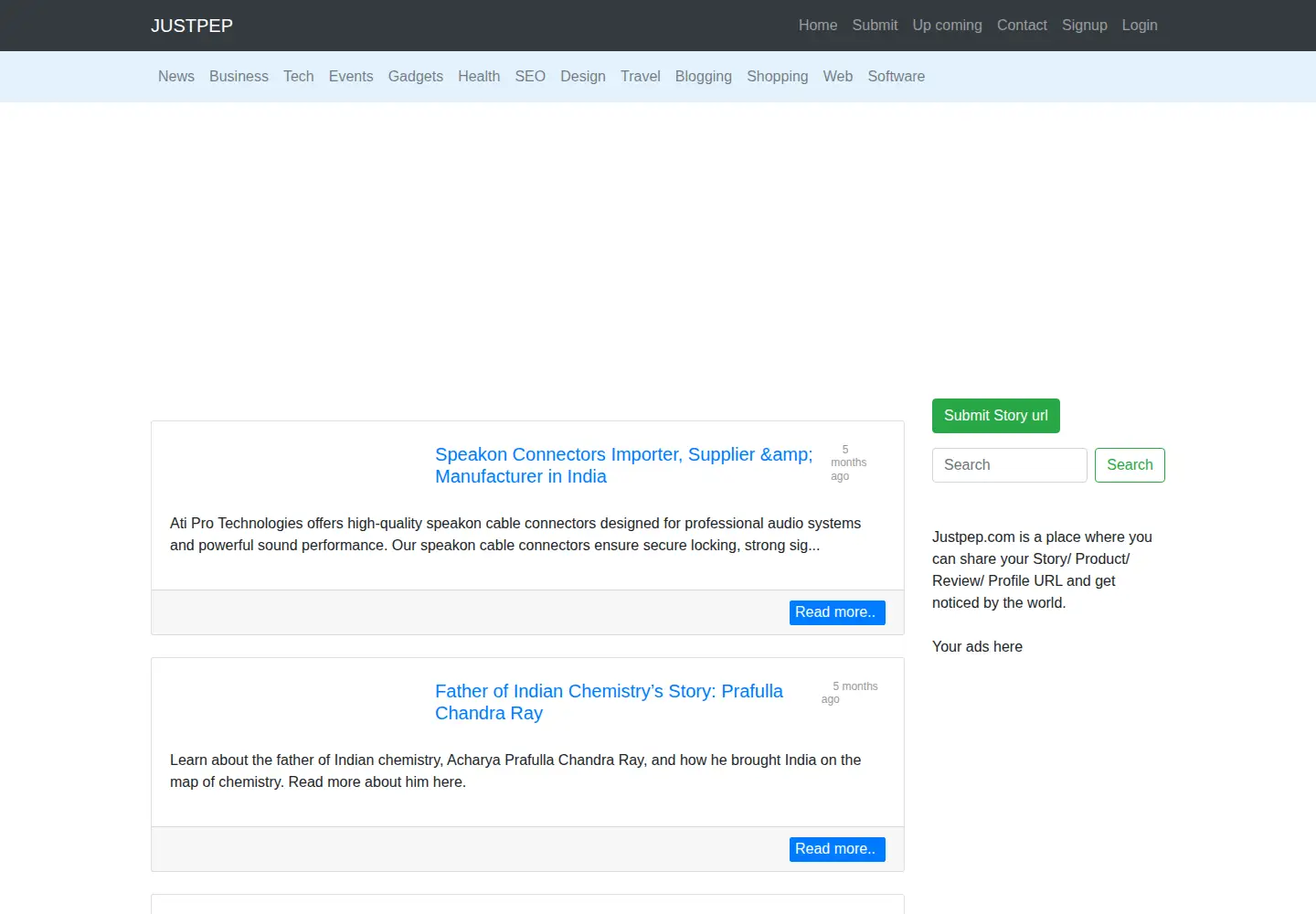The width and height of the screenshot is (1316, 914).
Task: Show the Travel category
Action: (x=641, y=77)
